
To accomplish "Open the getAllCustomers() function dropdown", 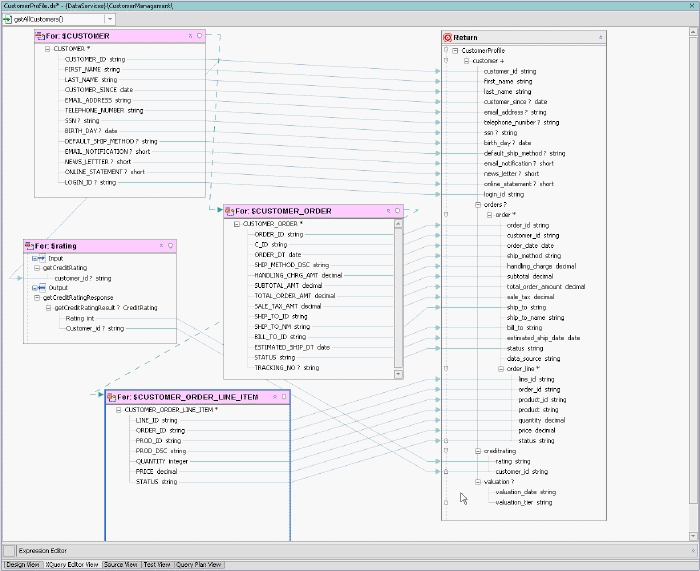I will [x=110, y=19].
